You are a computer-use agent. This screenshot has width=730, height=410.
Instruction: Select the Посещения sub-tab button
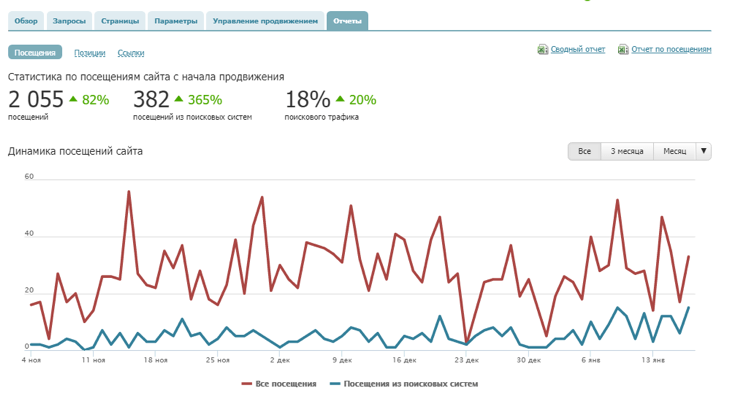pyautogui.click(x=35, y=53)
